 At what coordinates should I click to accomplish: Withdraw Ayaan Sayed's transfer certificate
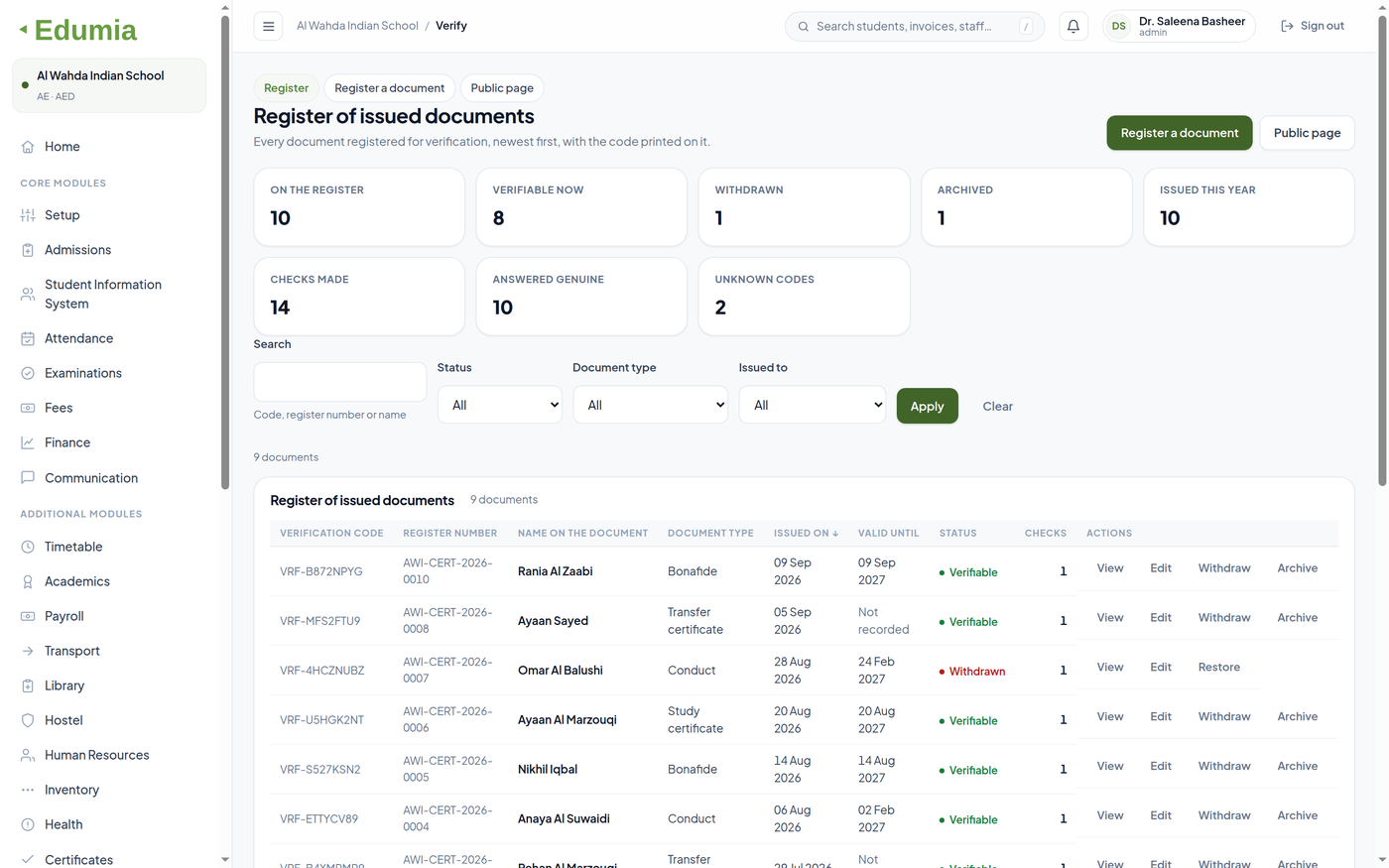tap(1224, 618)
